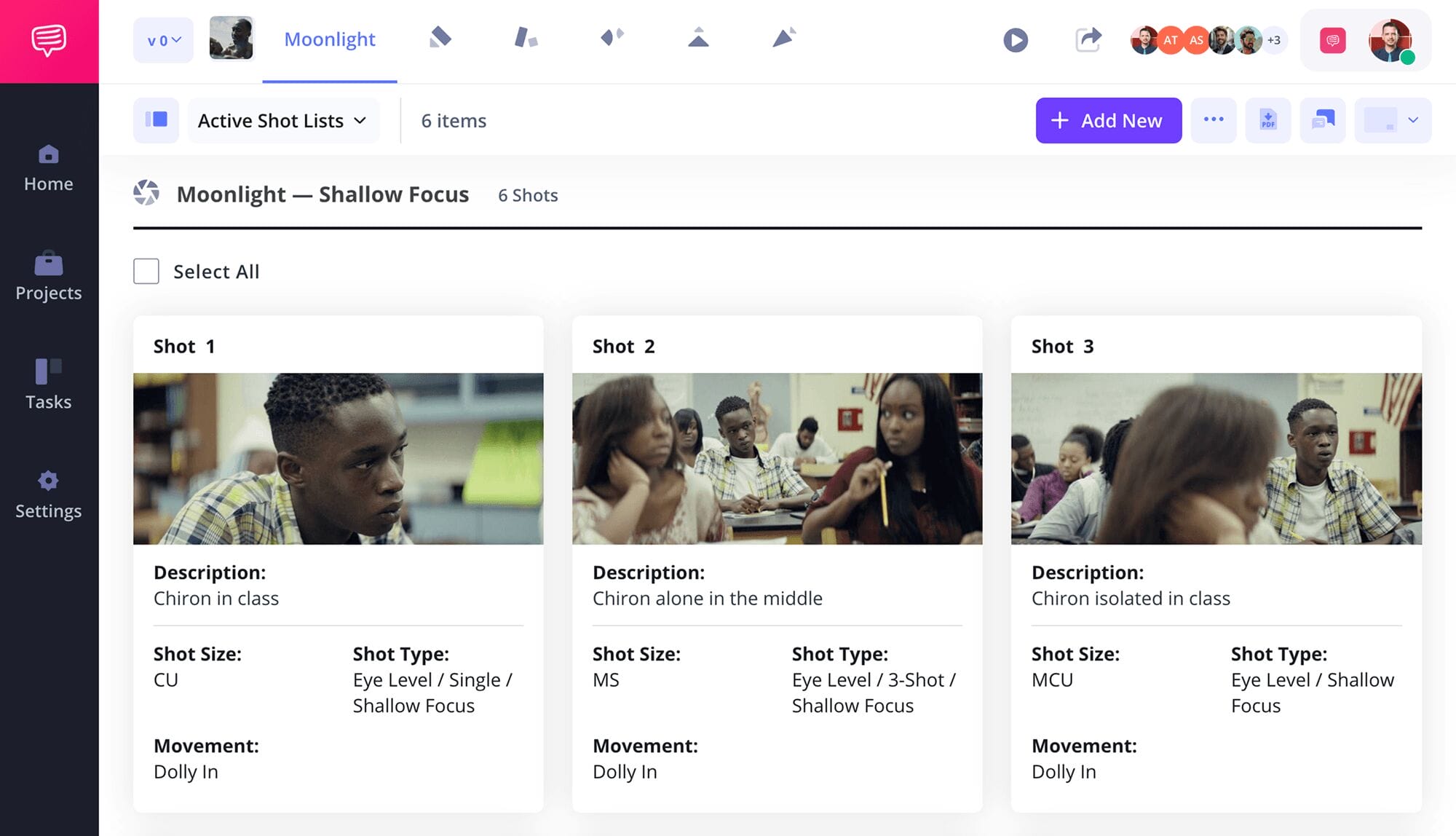Open the comments speech-bubbles icon

(1323, 120)
